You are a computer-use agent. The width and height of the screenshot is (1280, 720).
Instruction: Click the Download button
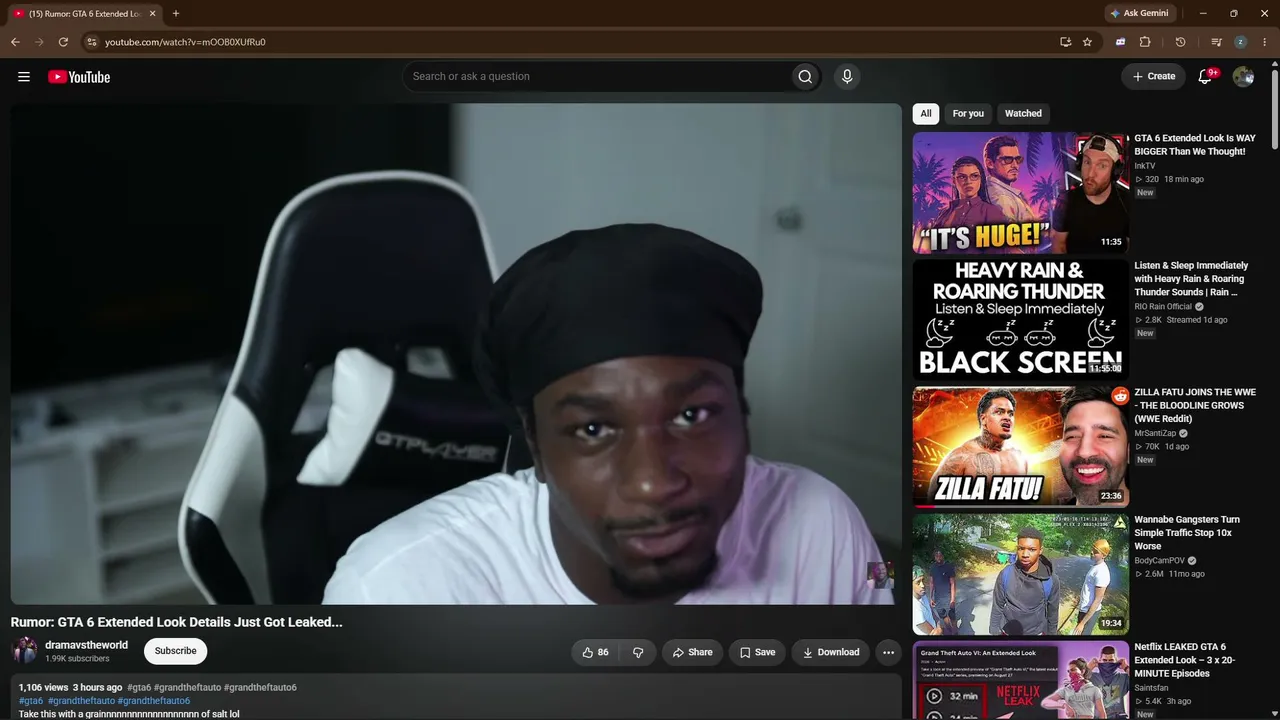point(830,652)
